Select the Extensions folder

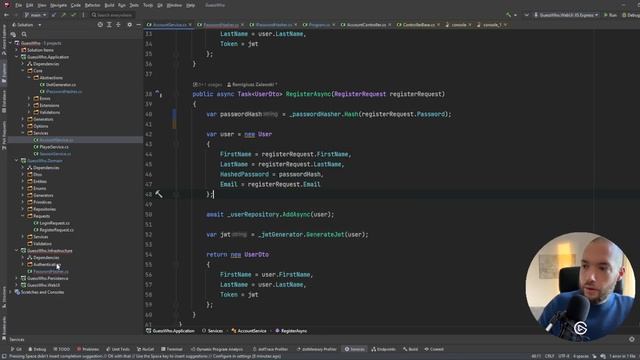[49, 106]
